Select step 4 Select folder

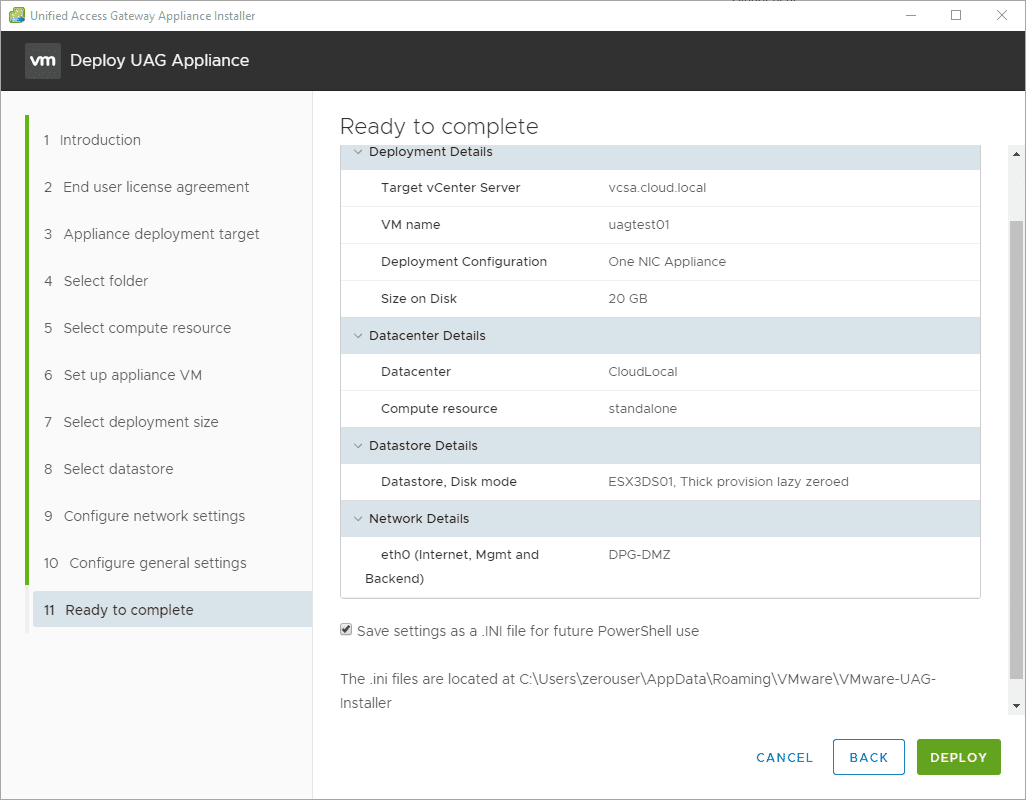click(x=105, y=281)
